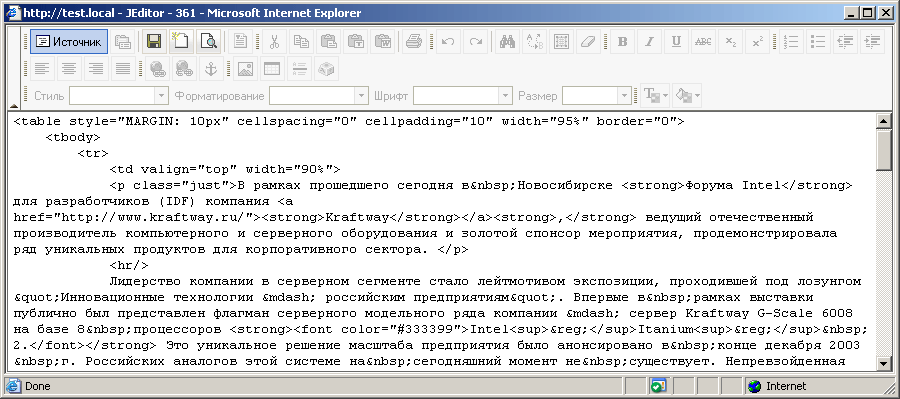Click the Copy icon

coord(301,42)
